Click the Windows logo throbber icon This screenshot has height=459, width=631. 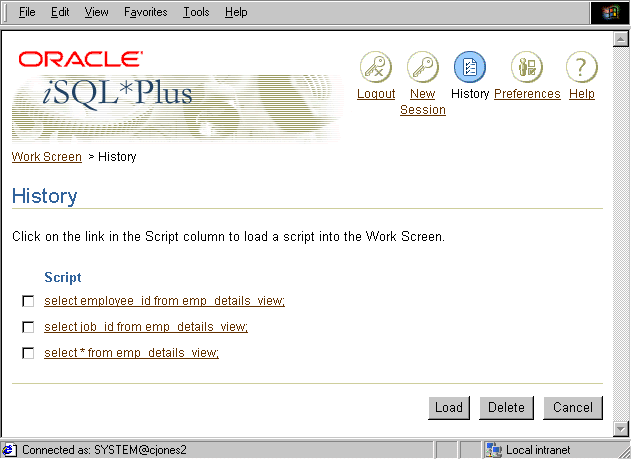coord(610,12)
